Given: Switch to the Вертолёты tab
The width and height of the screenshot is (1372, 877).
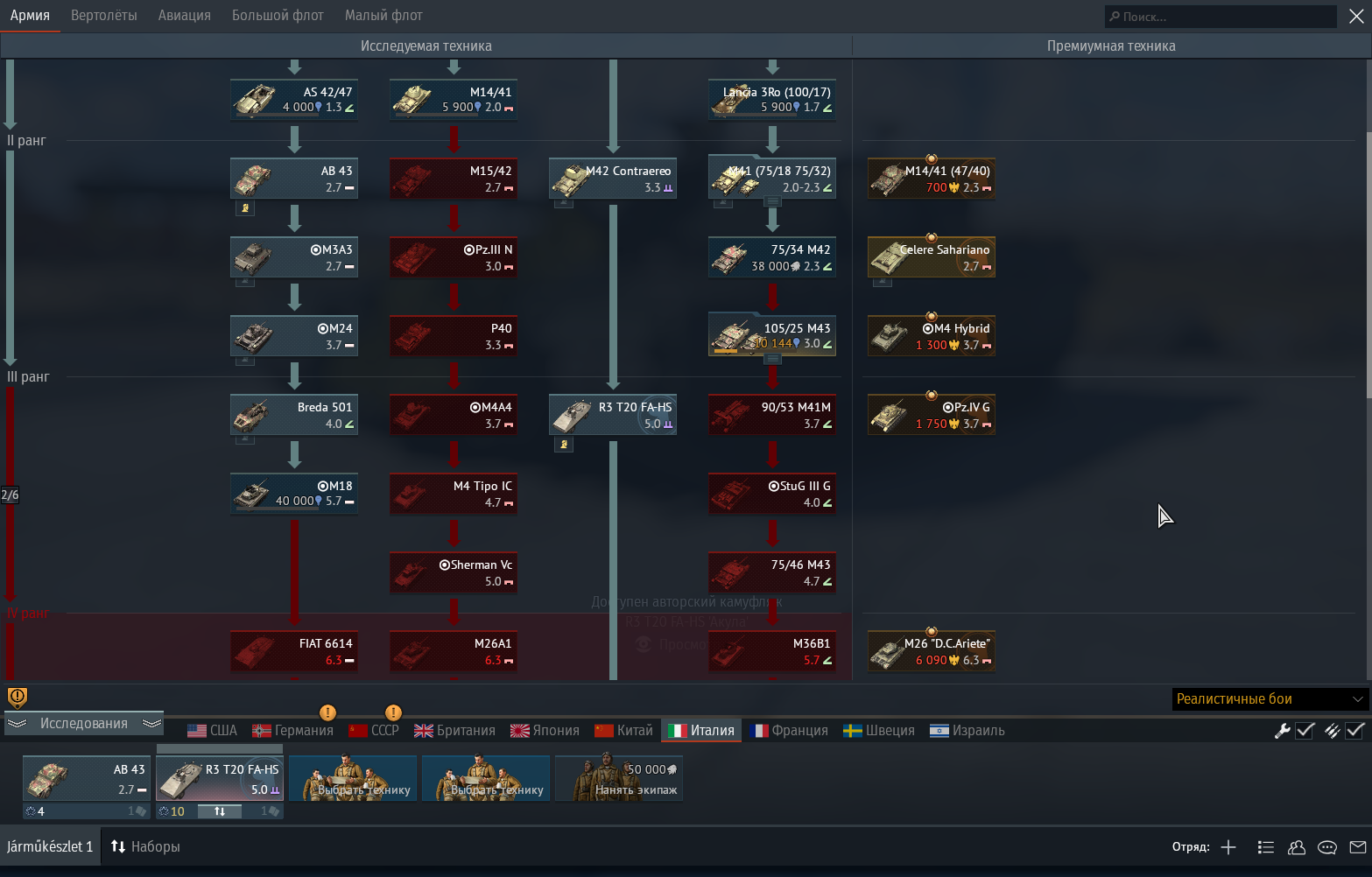Looking at the screenshot, I should (x=104, y=16).
